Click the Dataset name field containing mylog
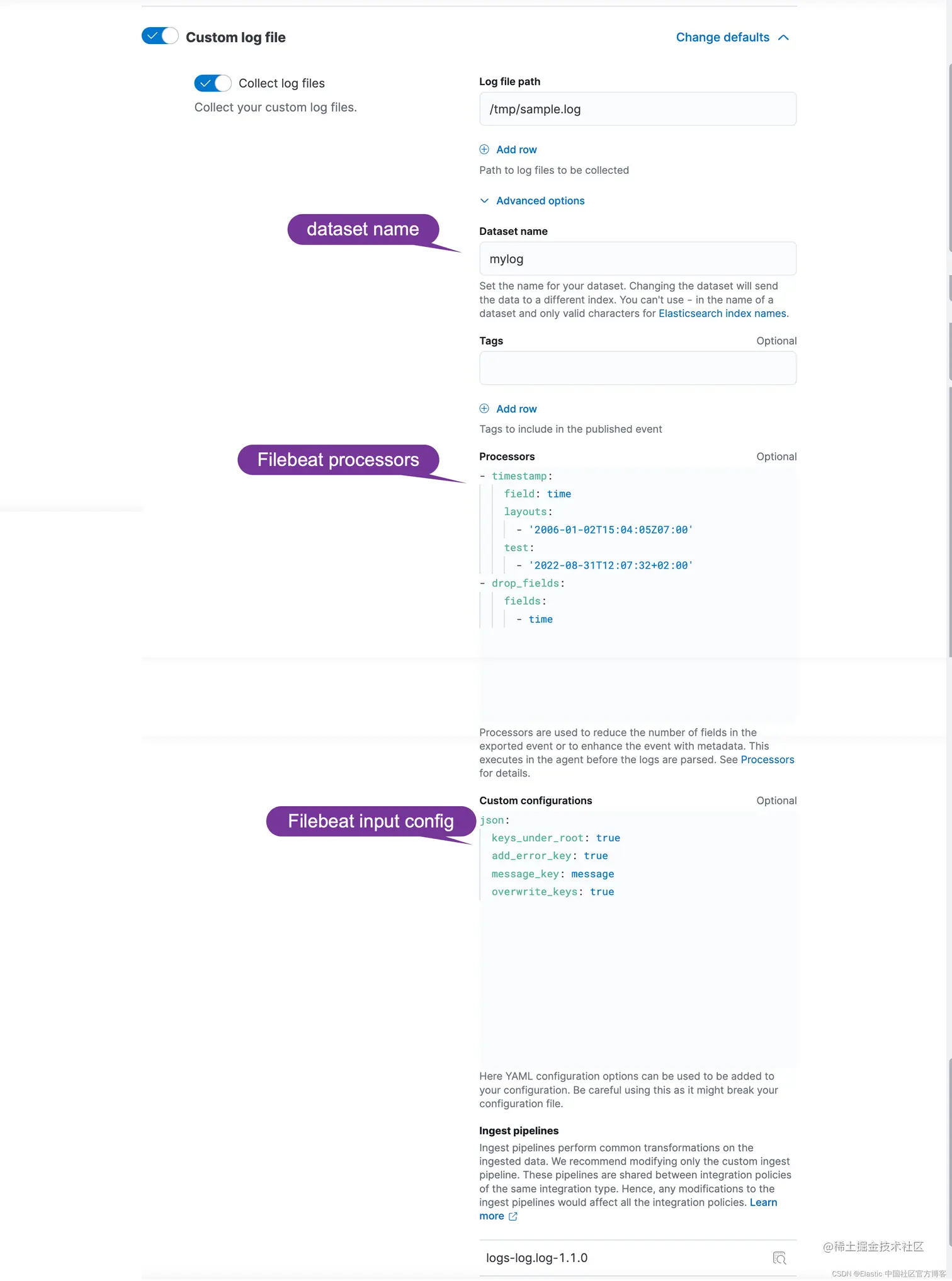This screenshot has height=1281, width=952. point(638,259)
